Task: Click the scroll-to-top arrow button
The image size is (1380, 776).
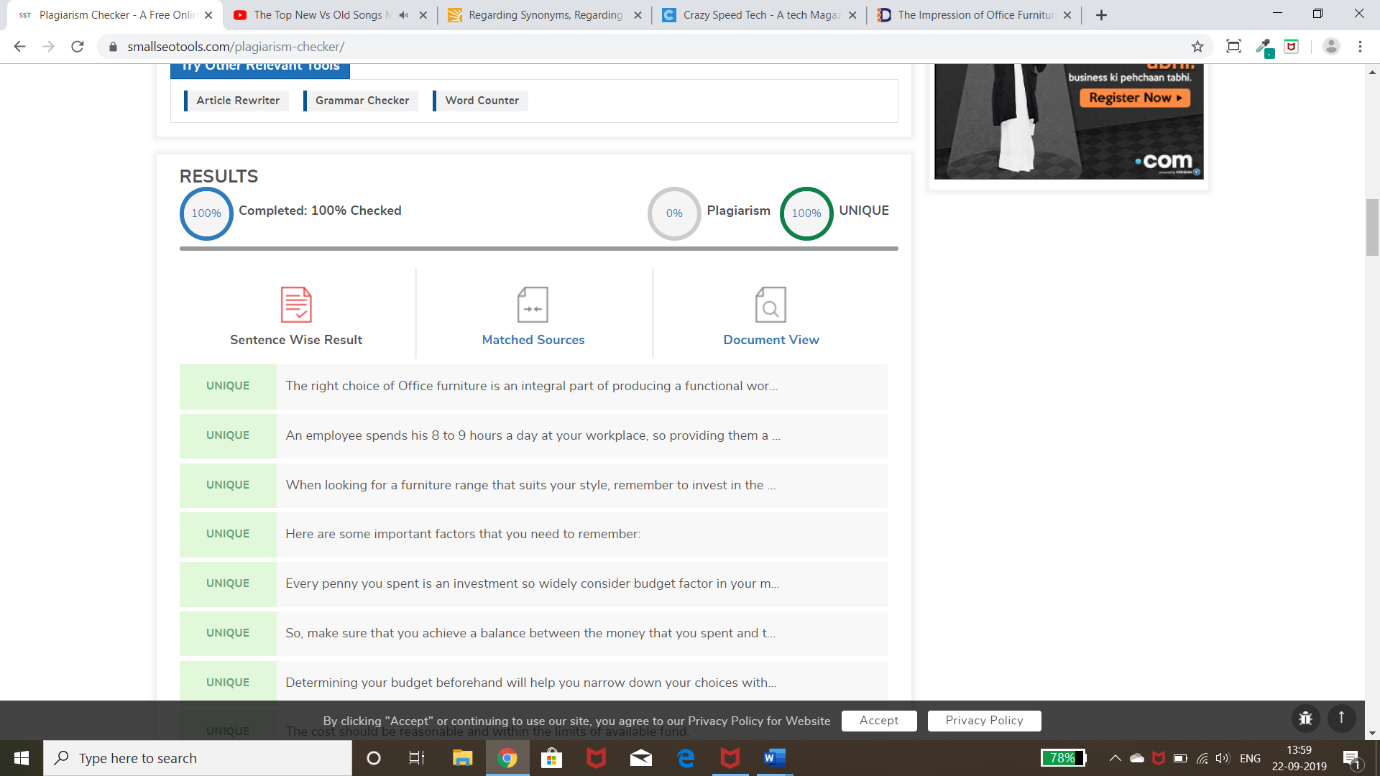Action: pyautogui.click(x=1341, y=717)
